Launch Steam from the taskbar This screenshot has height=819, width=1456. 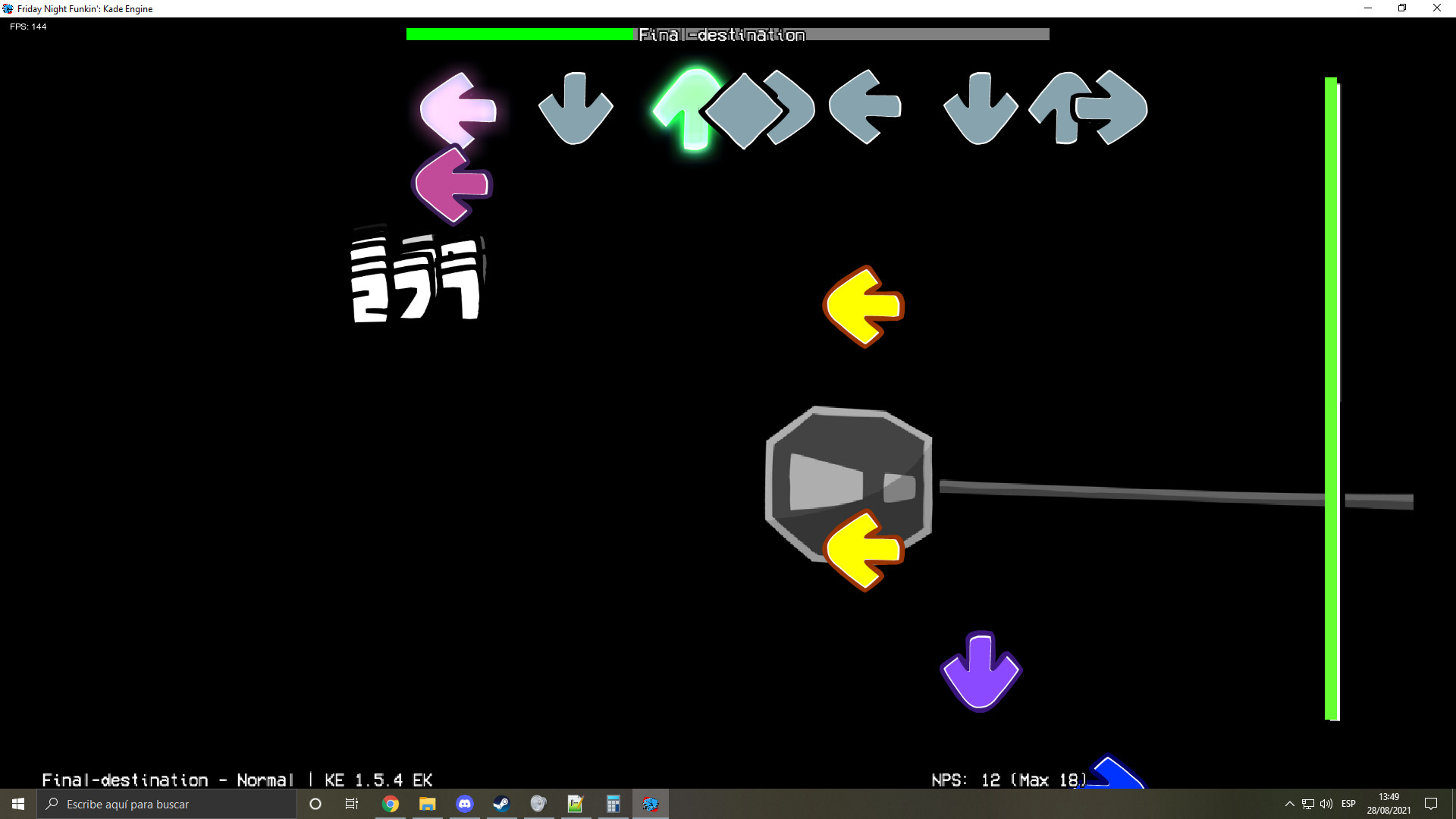tap(501, 804)
